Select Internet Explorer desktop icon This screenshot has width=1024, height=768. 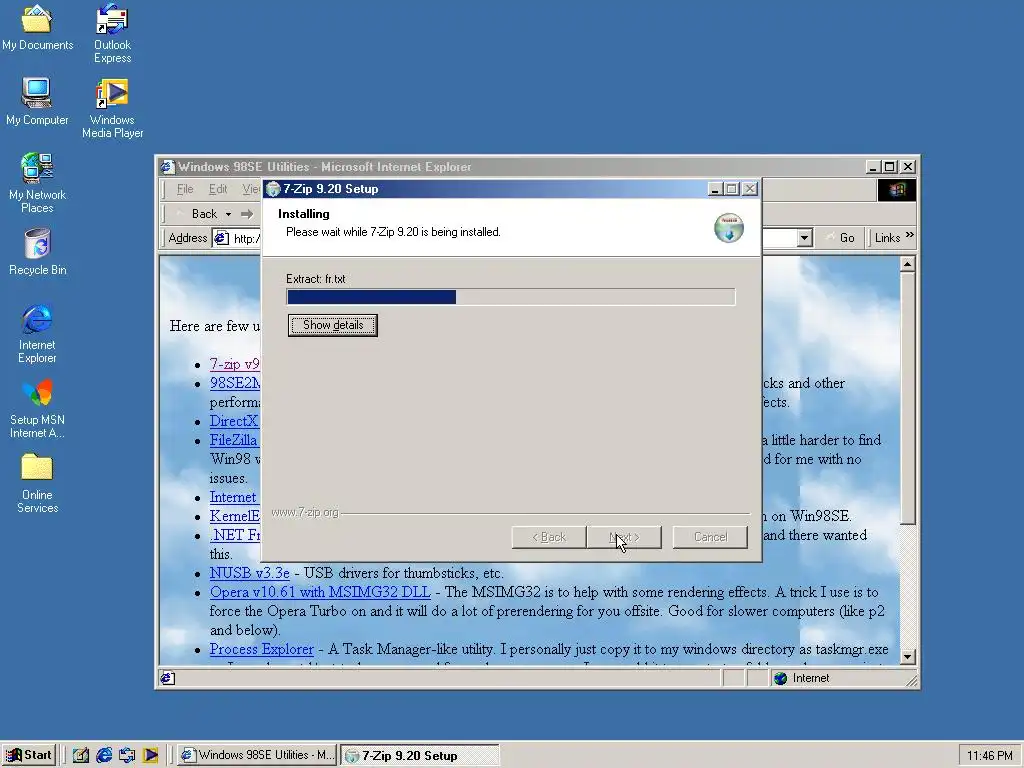[x=37, y=333]
